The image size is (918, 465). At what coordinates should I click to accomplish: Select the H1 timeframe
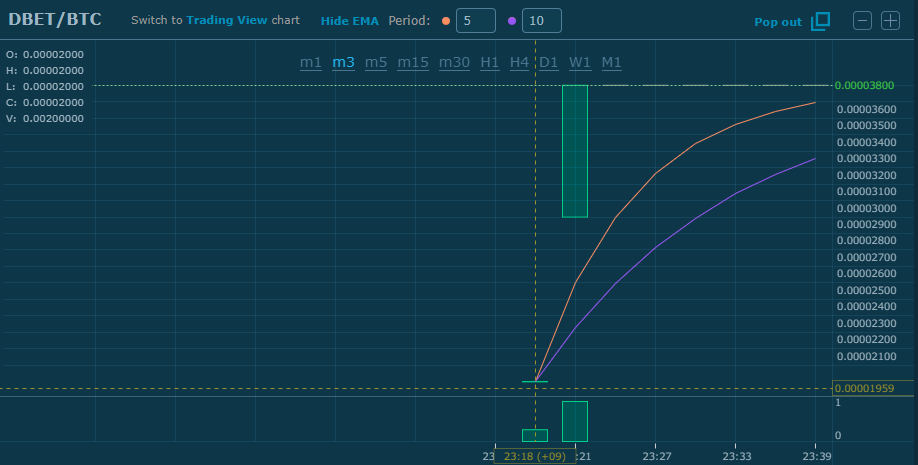coord(489,63)
